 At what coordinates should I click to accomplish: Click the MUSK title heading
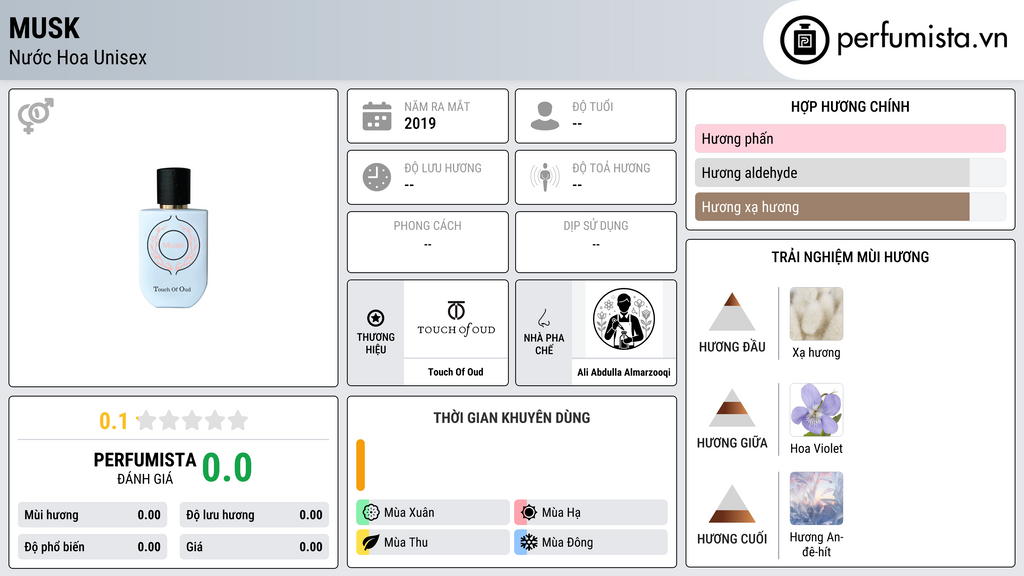tap(44, 28)
